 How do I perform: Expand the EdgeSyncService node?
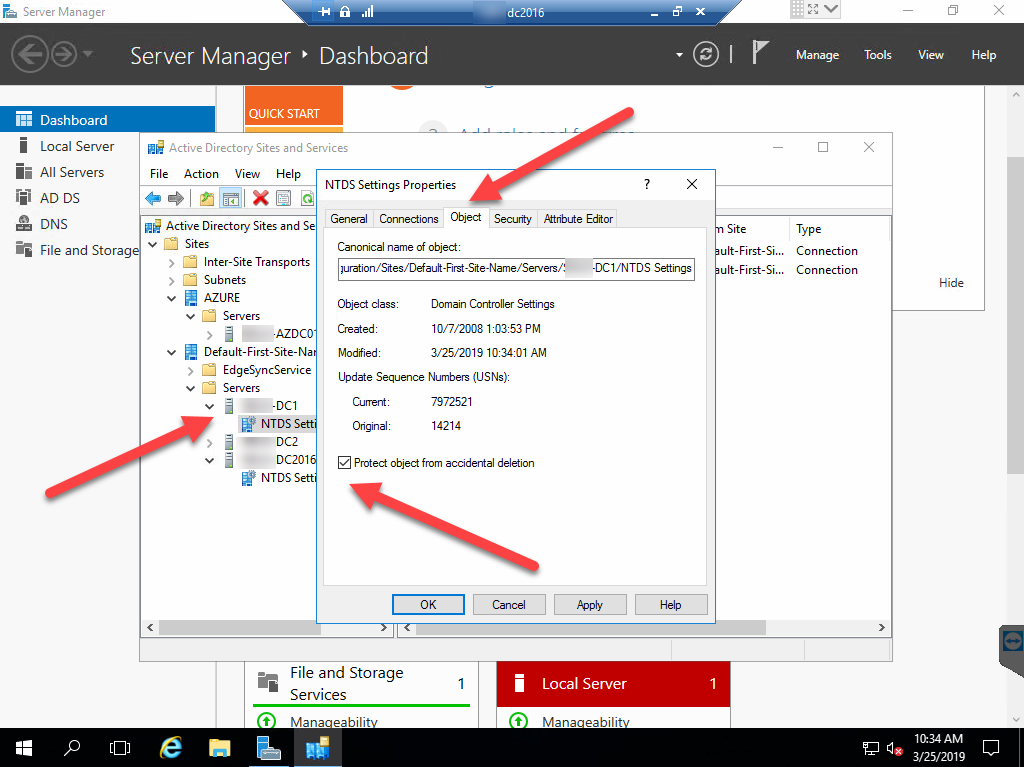(x=191, y=371)
